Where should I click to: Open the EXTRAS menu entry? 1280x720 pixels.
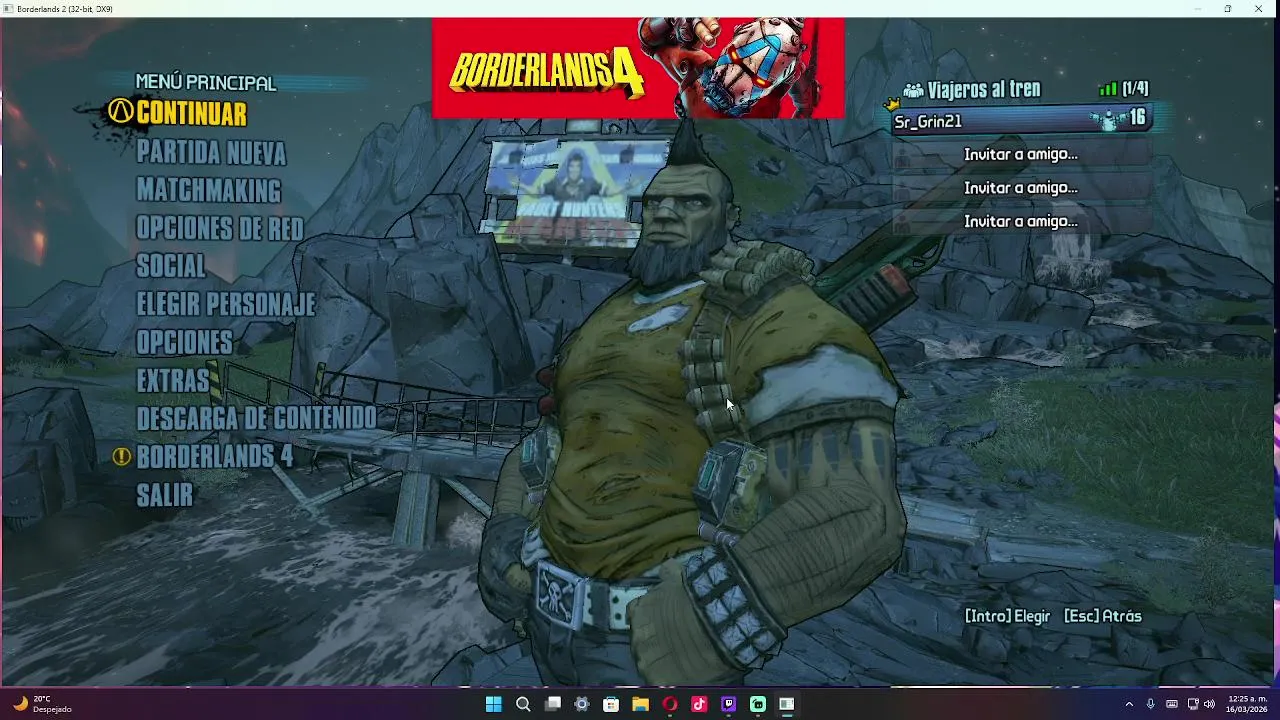click(x=173, y=381)
